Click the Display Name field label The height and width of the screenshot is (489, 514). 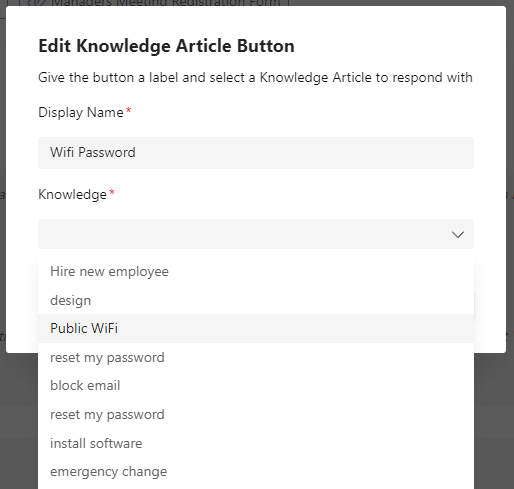click(x=81, y=113)
